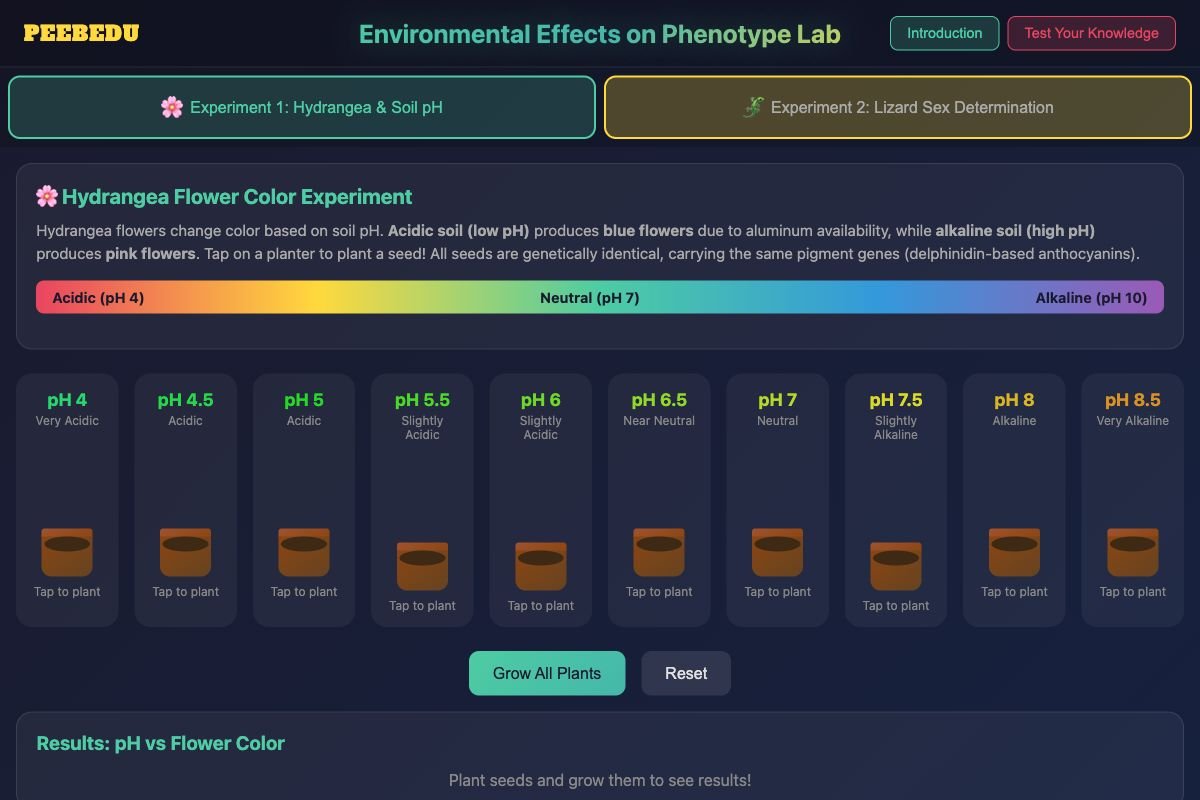Image resolution: width=1200 pixels, height=800 pixels.
Task: Reset the hydrangea experiment
Action: click(x=685, y=673)
